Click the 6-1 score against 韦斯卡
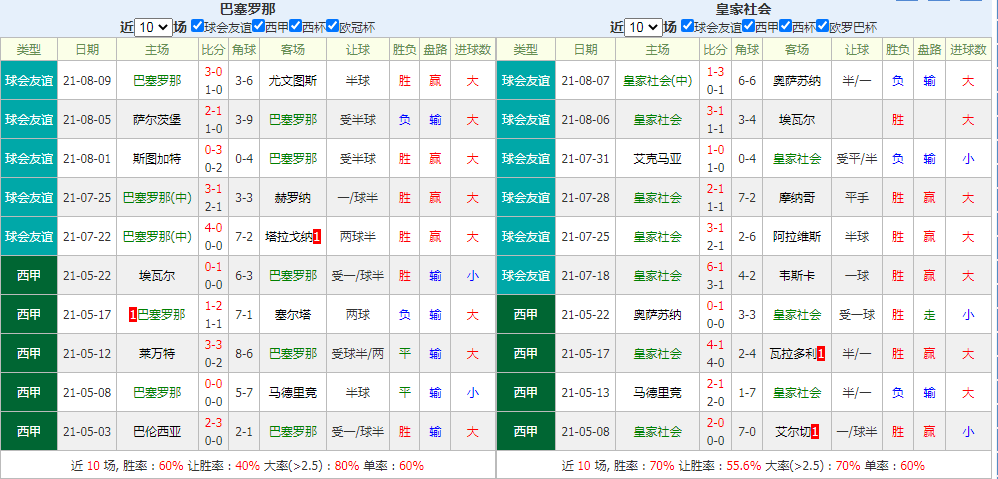The height and width of the screenshot is (479, 998). 716,267
